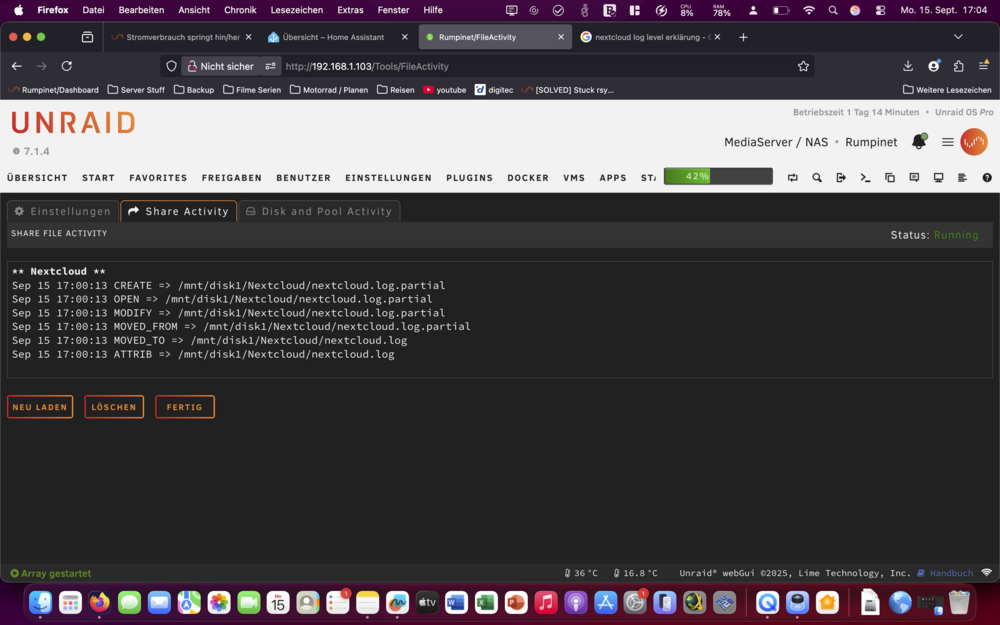Open the Rumpinet/Dashboard bookmark
1000x625 pixels.
(54, 90)
